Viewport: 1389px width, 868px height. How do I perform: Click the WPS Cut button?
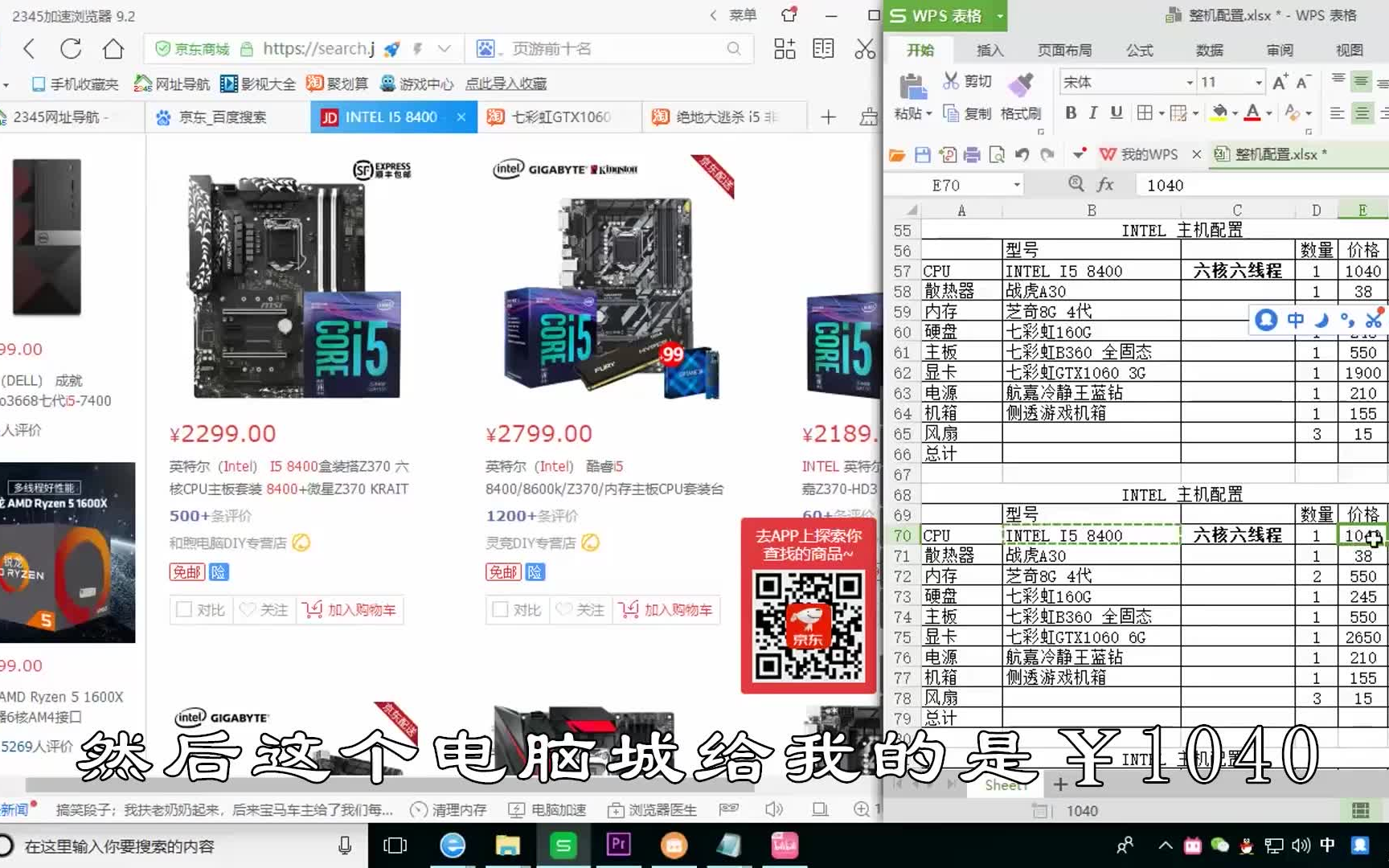967,81
